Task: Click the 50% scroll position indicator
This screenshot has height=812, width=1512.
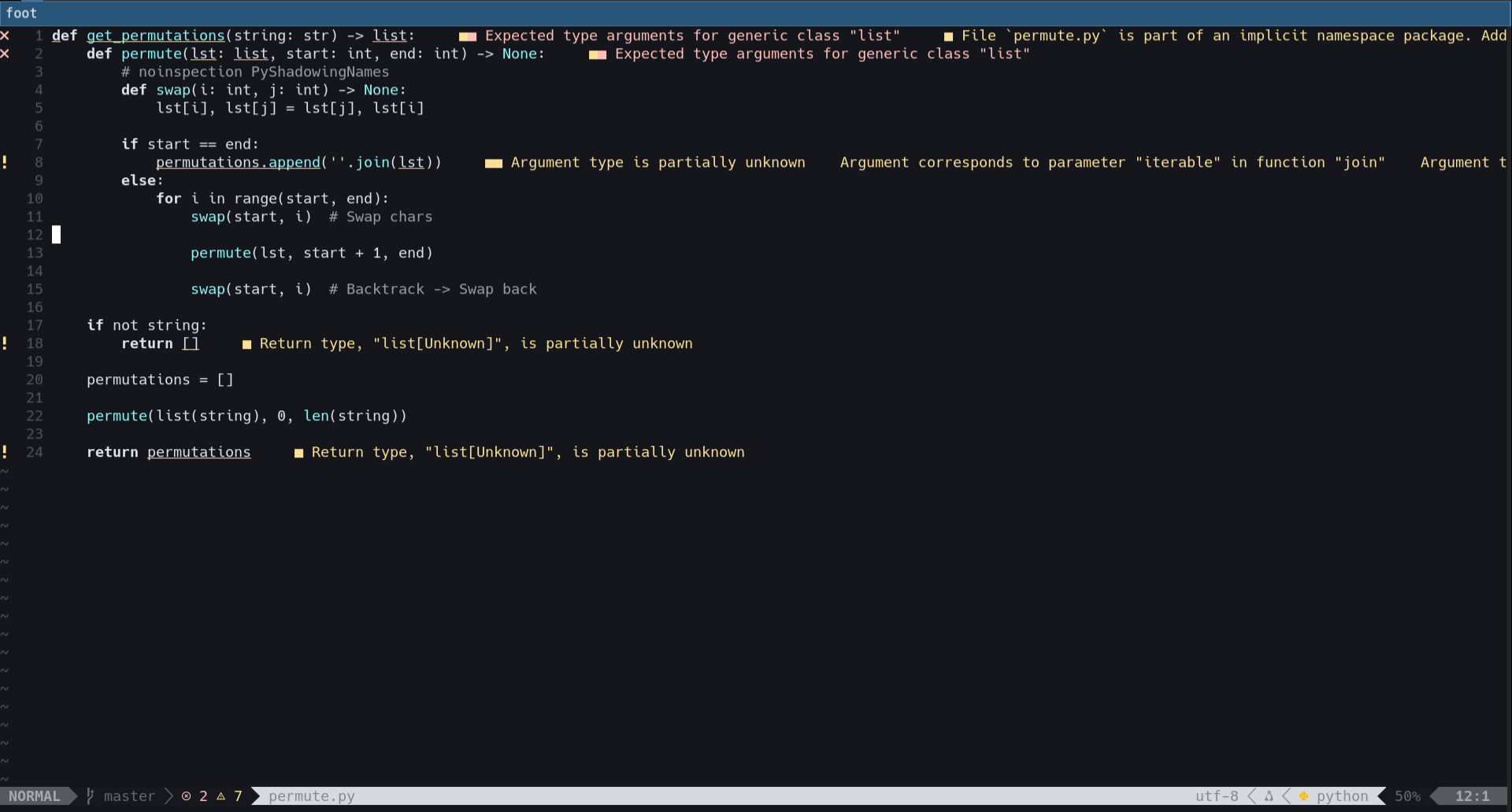Action: 1407,796
